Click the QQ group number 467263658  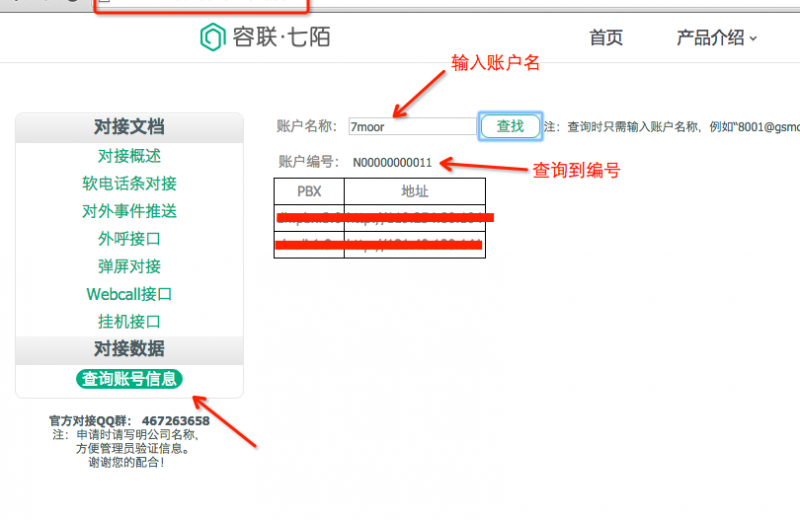(x=176, y=421)
